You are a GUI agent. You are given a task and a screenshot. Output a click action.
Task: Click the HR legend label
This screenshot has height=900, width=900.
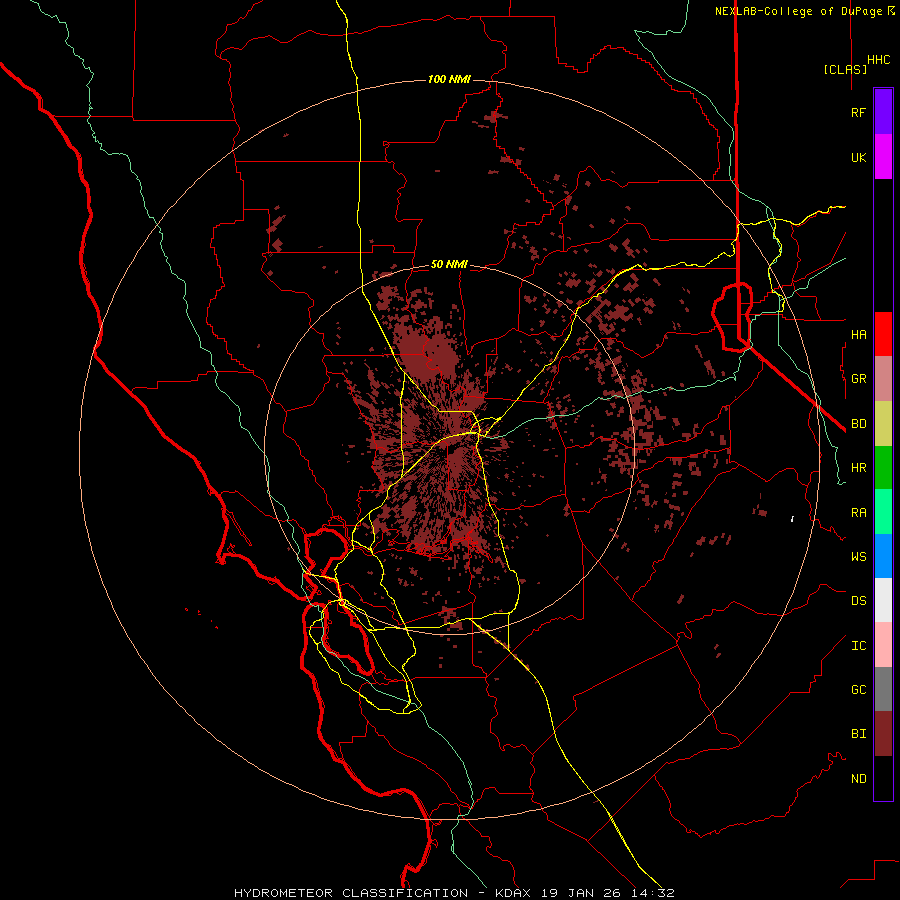pyautogui.click(x=858, y=468)
